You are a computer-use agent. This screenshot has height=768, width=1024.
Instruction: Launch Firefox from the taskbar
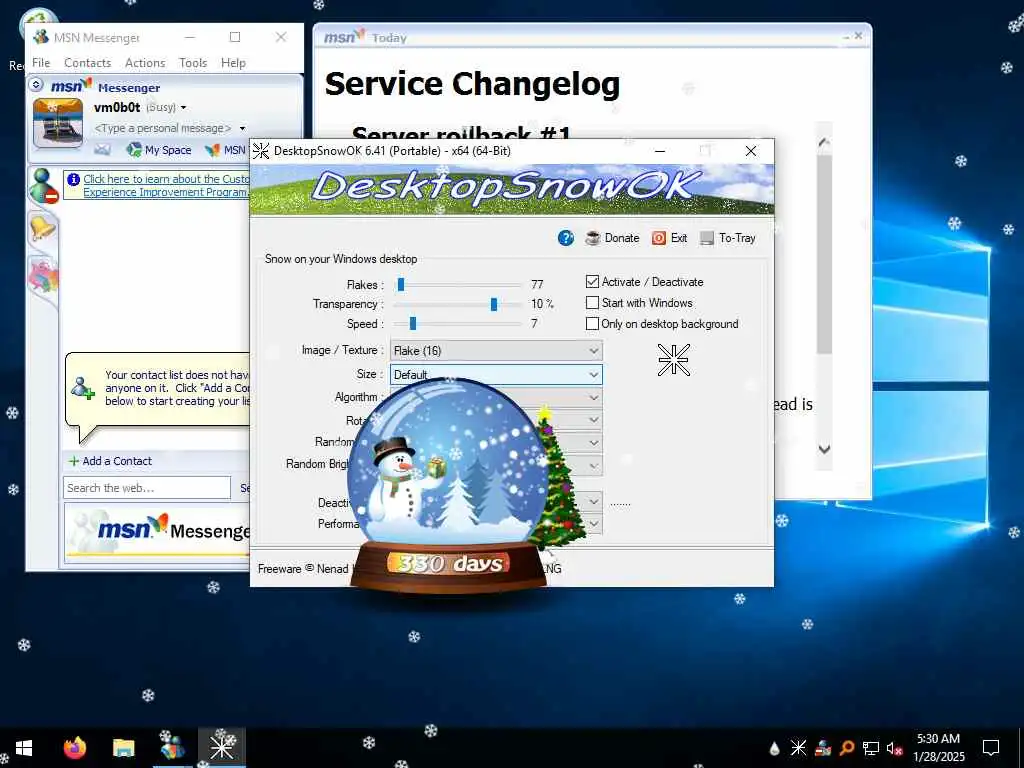click(x=74, y=748)
